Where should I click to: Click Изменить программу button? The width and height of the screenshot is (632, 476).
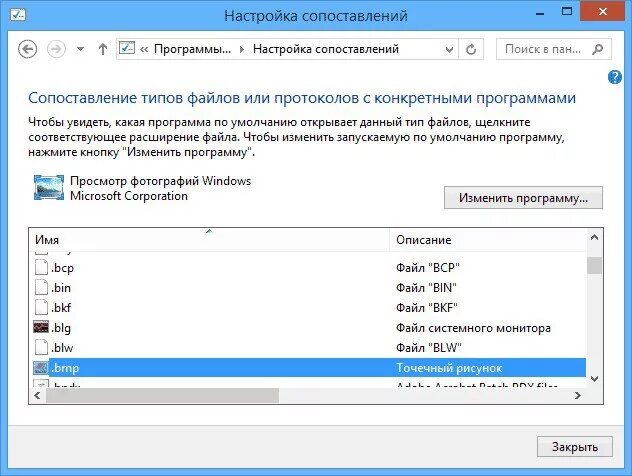523,198
